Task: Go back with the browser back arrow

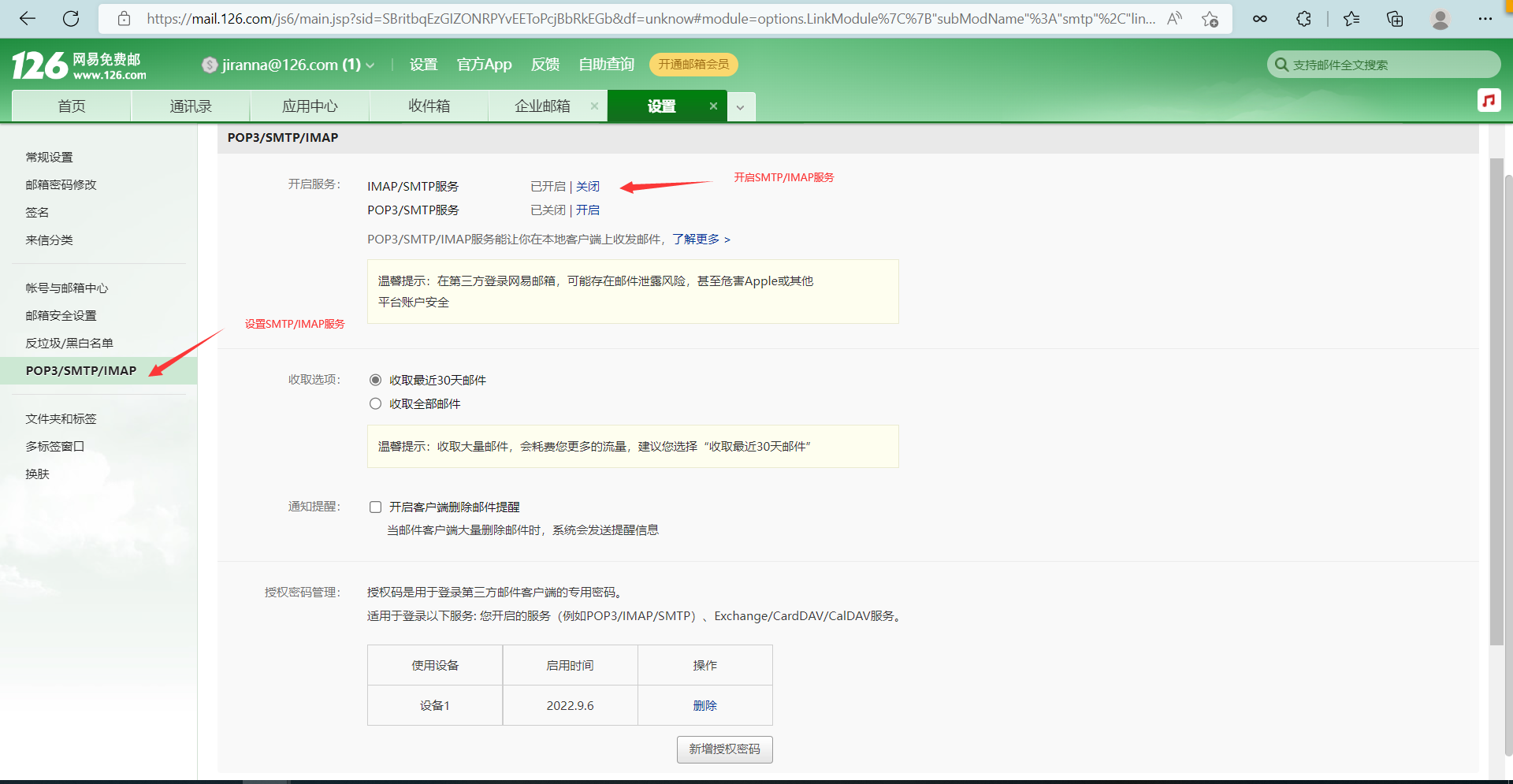Action: pos(28,18)
